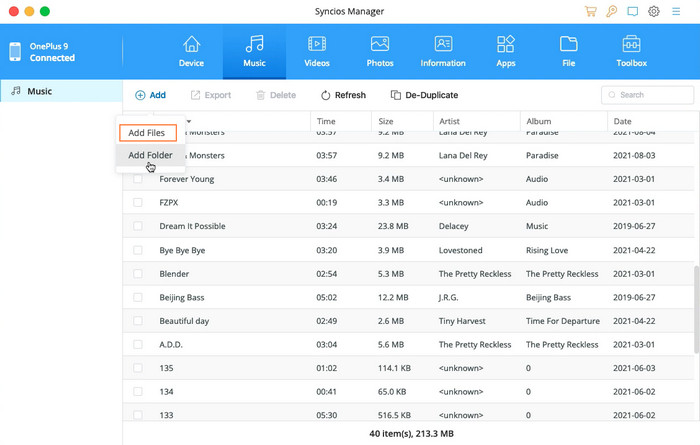This screenshot has height=445, width=700.
Task: Check the 134 track checkbox
Action: 138,391
